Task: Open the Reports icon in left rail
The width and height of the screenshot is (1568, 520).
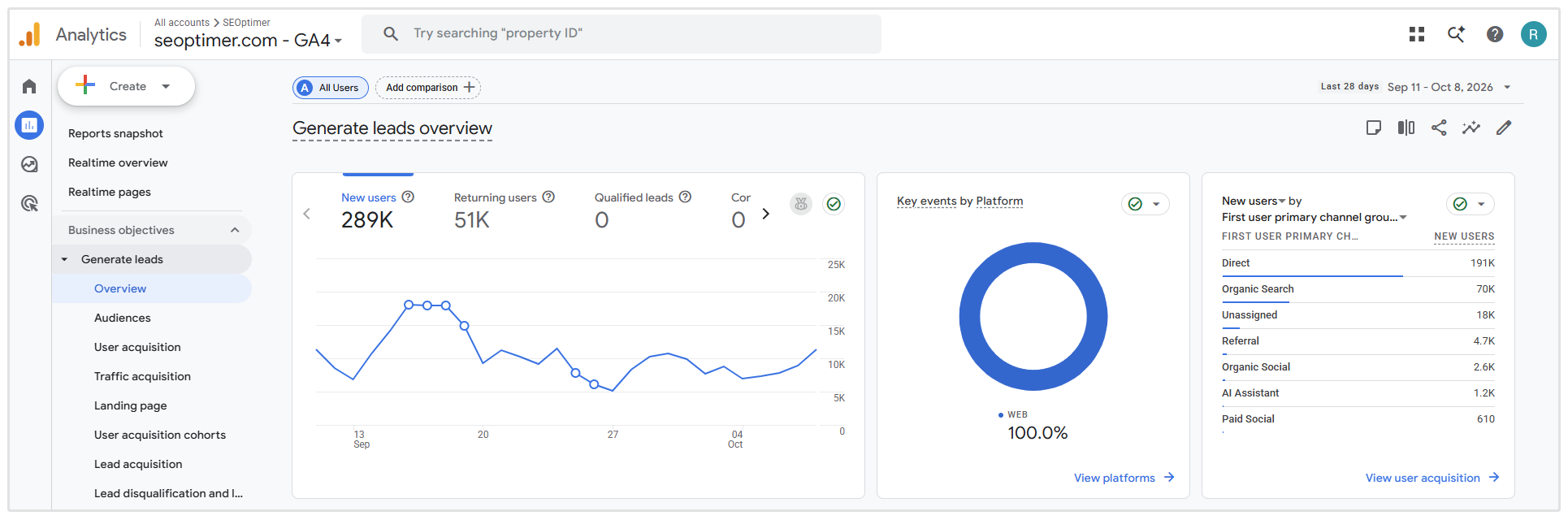Action: (x=29, y=125)
